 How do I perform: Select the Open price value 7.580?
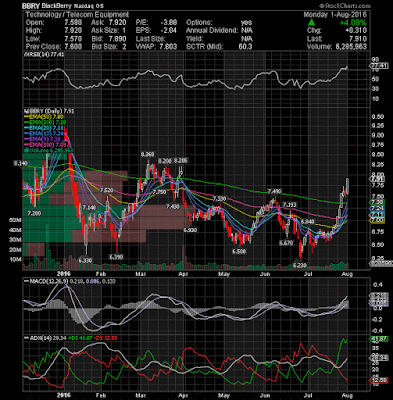point(74,23)
